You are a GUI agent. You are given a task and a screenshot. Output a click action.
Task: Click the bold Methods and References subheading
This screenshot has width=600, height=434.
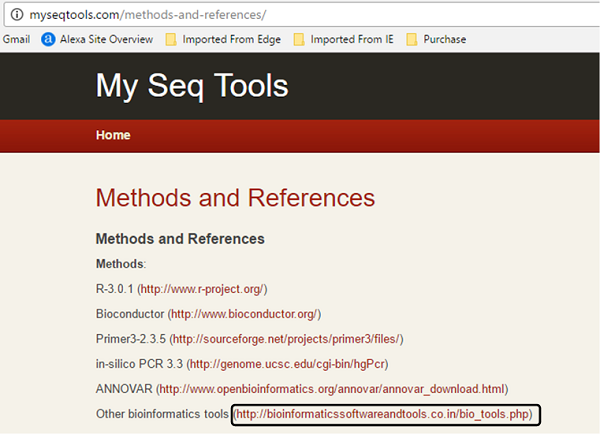pyautogui.click(x=180, y=239)
